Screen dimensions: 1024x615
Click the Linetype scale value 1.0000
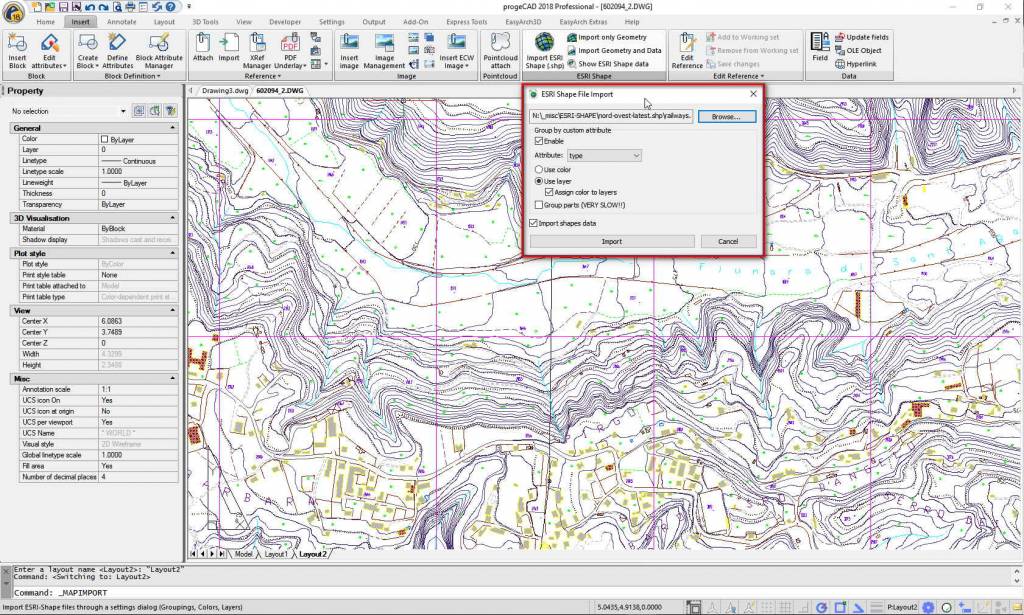pyautogui.click(x=138, y=172)
